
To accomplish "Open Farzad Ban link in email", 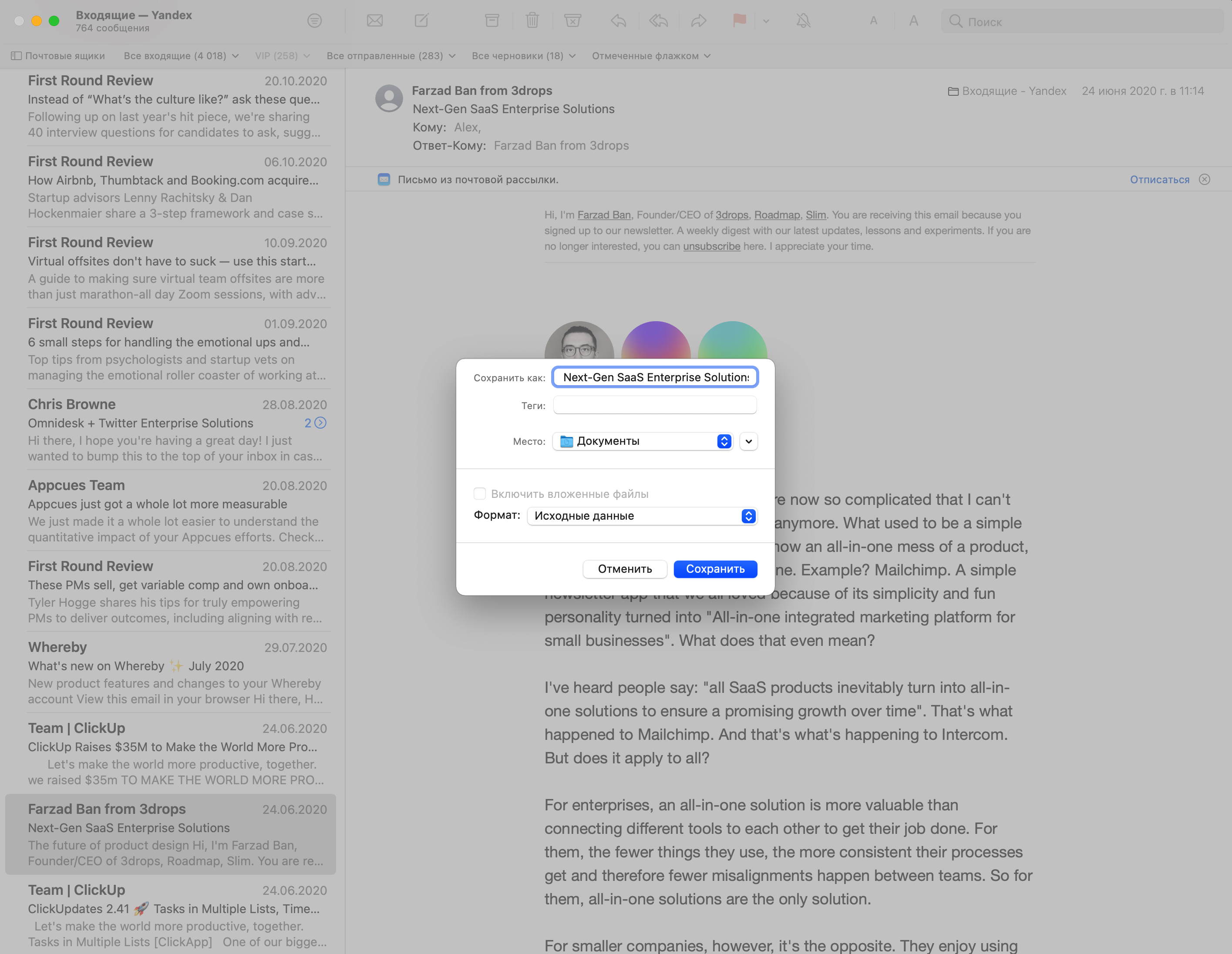I will pos(603,215).
